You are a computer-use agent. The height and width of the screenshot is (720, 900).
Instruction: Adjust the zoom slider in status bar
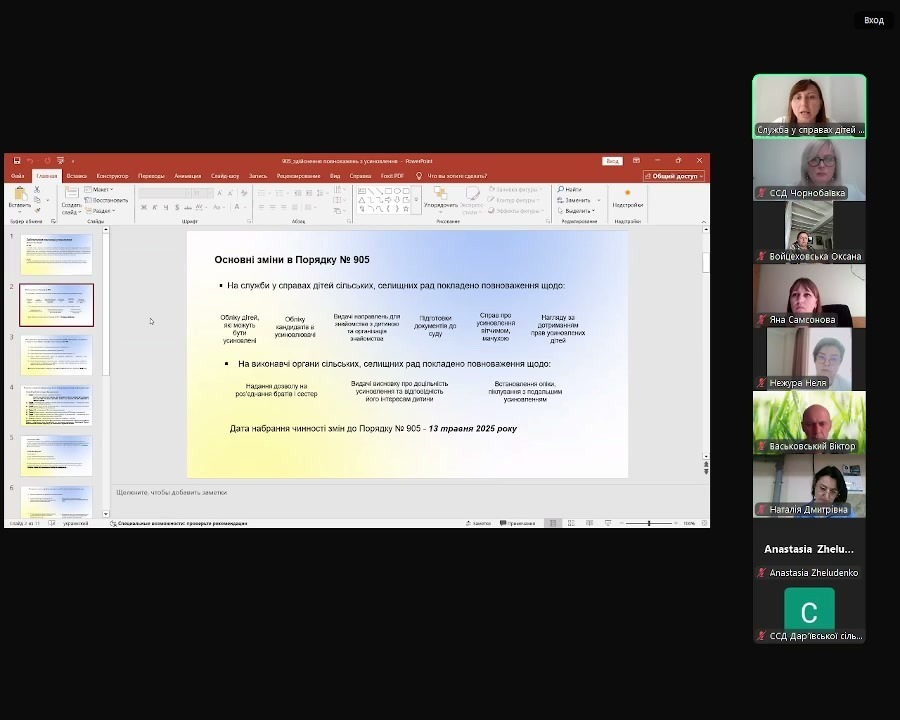[648, 523]
